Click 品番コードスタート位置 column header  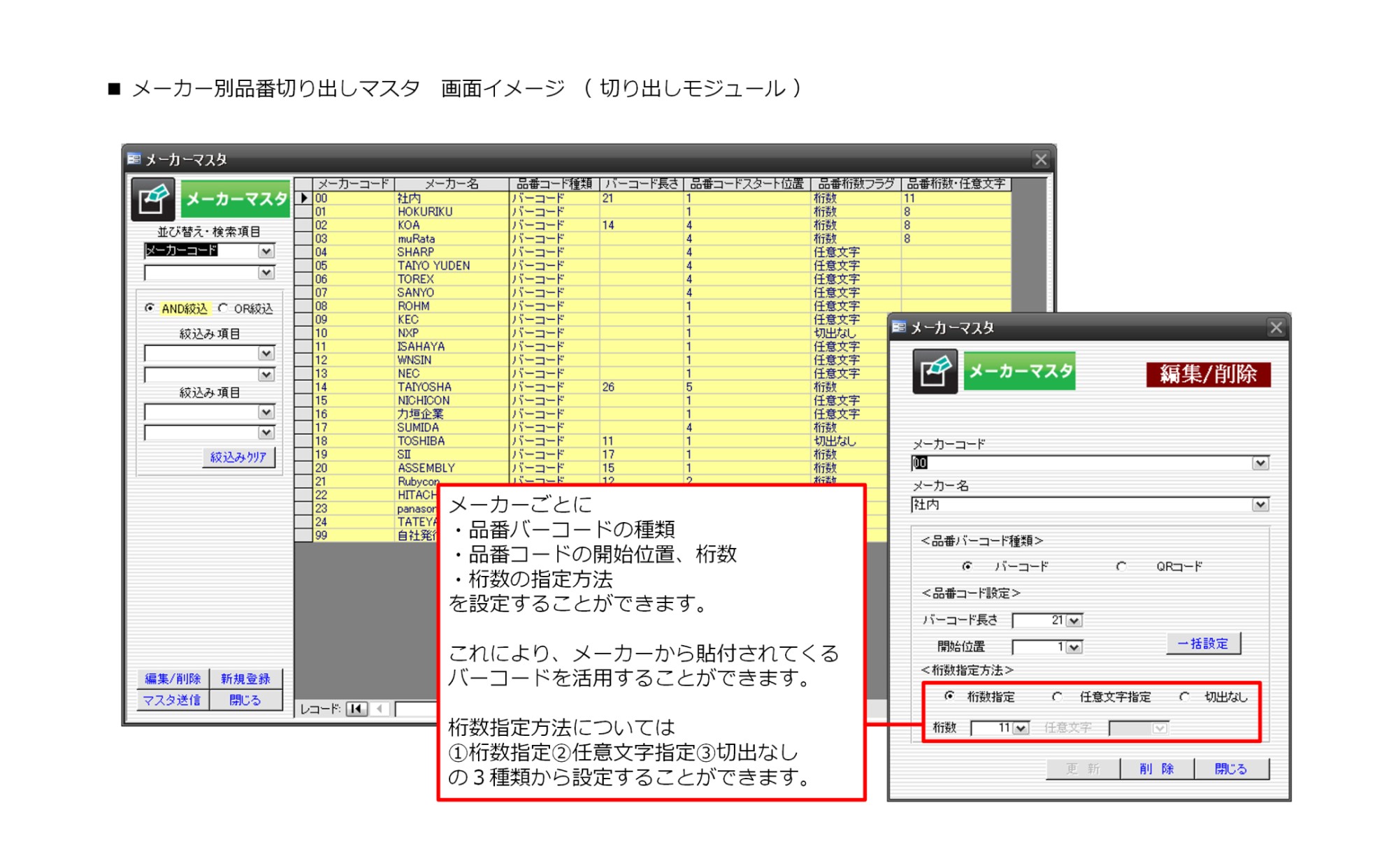(747, 184)
